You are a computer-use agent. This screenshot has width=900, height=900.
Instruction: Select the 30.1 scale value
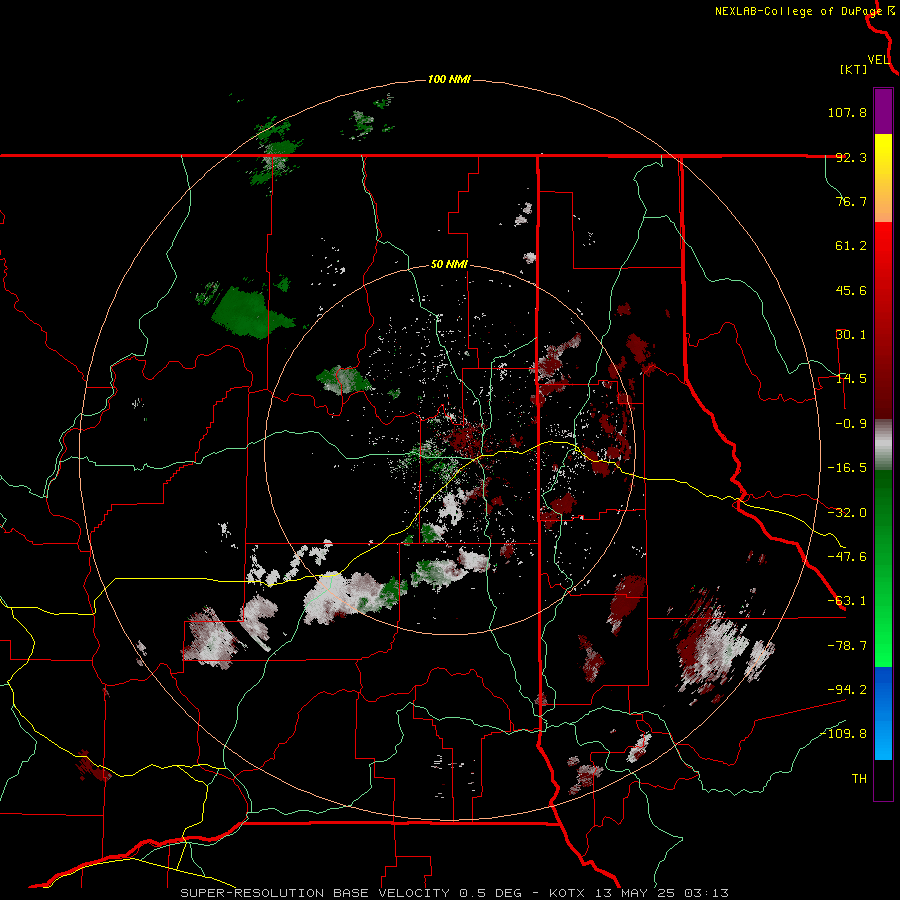click(851, 335)
